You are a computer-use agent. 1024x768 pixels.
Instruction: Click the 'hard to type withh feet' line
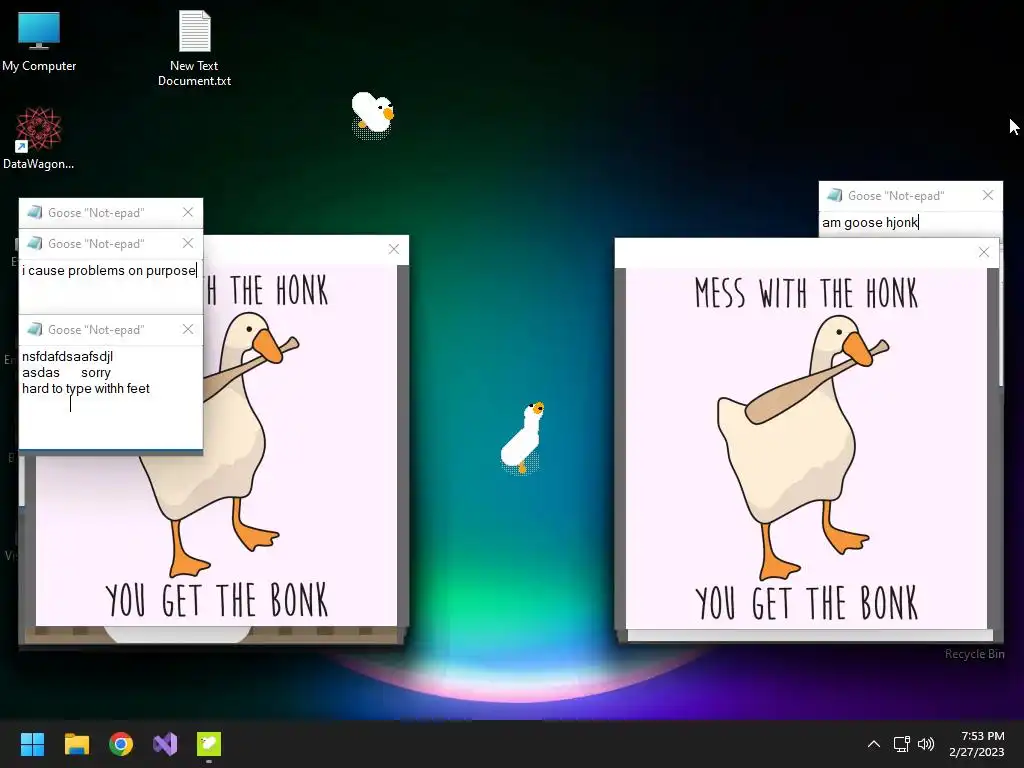click(x=86, y=389)
